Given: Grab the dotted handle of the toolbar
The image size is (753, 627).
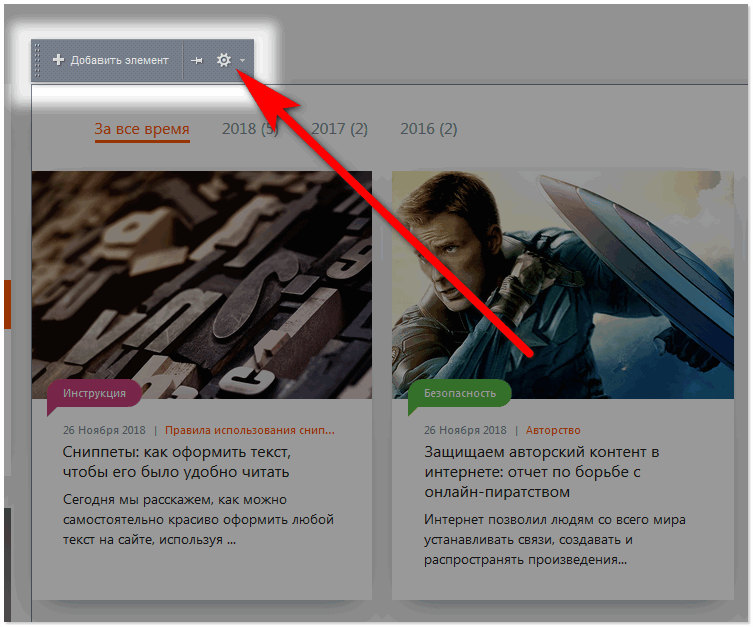Looking at the screenshot, I should (x=37, y=60).
